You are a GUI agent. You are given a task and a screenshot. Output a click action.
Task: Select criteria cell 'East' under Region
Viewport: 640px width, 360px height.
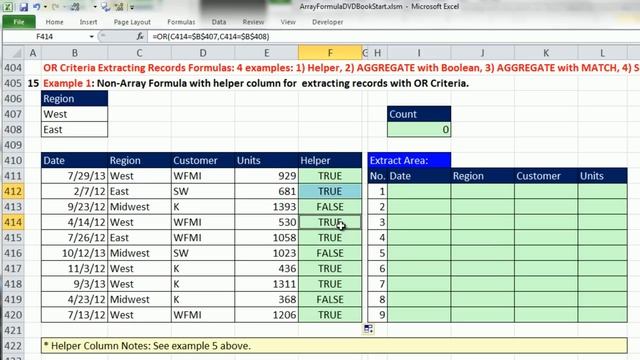point(74,130)
